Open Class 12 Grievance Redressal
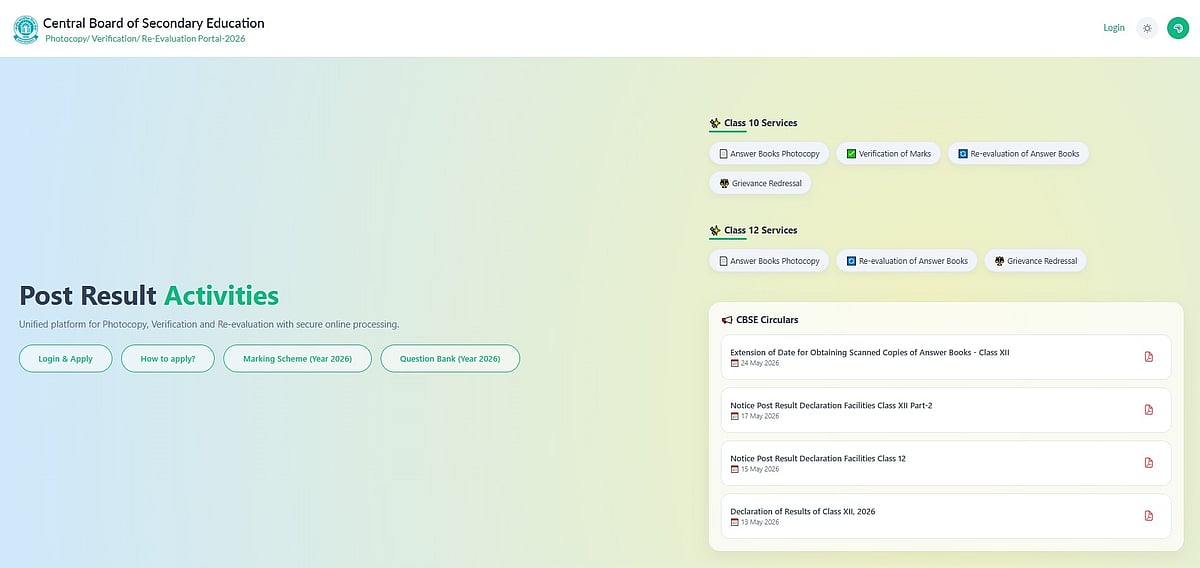This screenshot has width=1200, height=568. [x=1035, y=261]
